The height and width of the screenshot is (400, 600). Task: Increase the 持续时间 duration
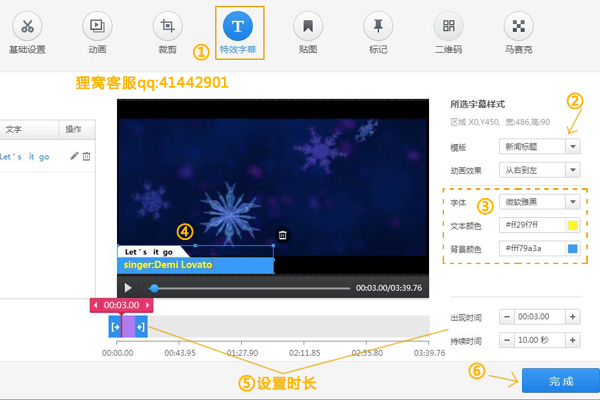tap(573, 340)
